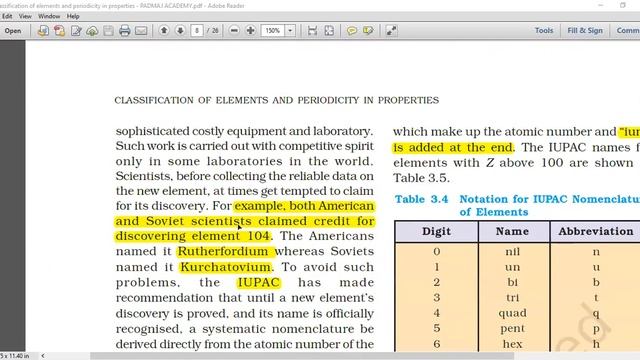
Task: Click the fit one full page icon
Action: coord(329,31)
